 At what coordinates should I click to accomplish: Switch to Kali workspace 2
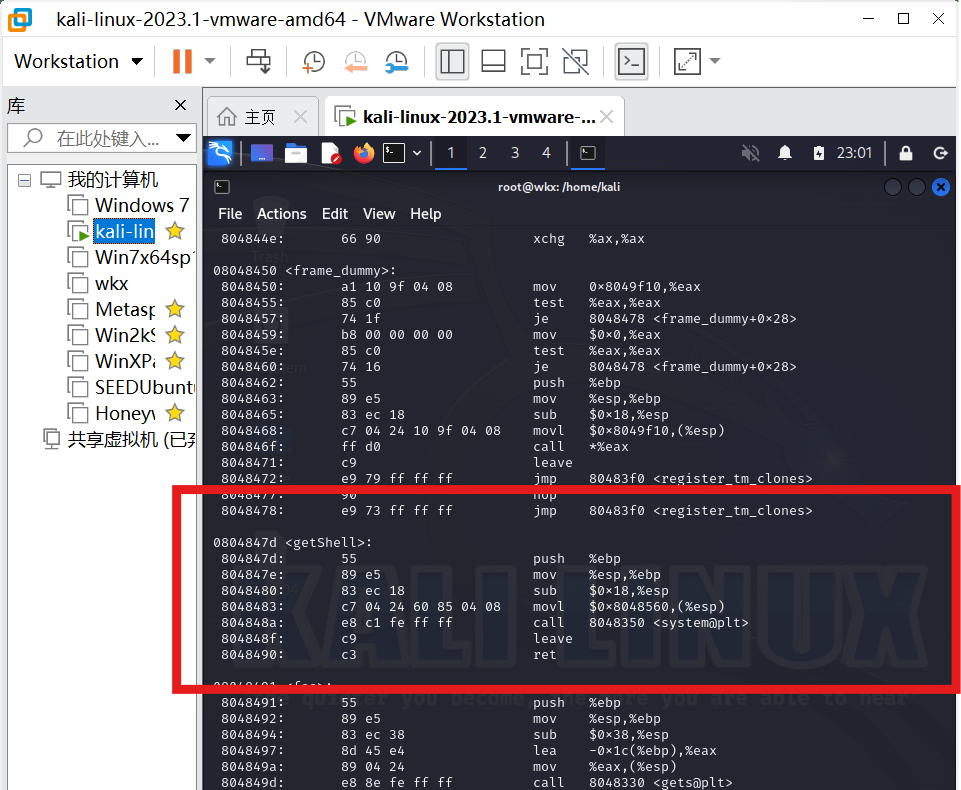483,153
